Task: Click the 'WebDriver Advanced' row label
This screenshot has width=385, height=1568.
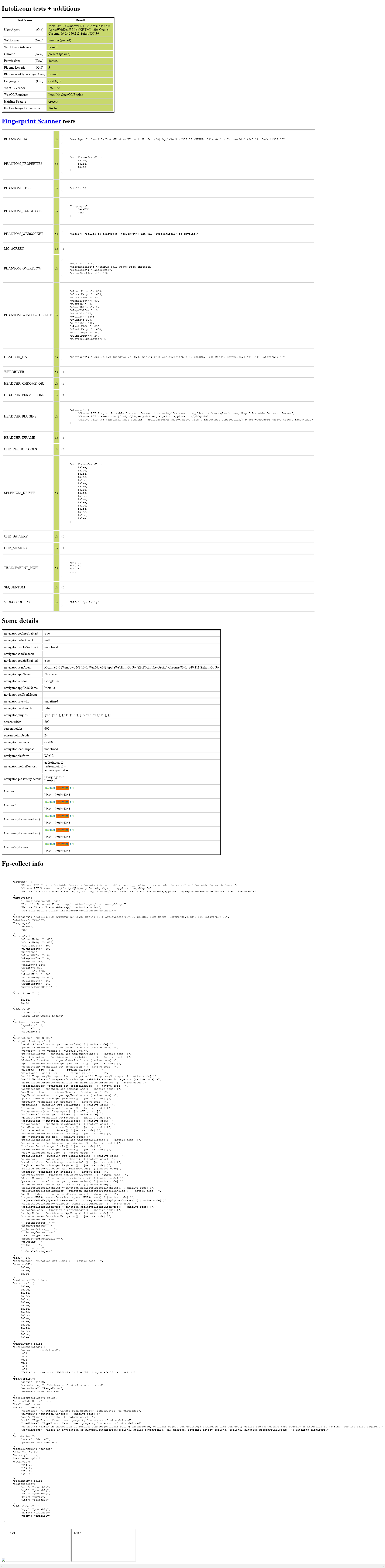Action: [19, 47]
